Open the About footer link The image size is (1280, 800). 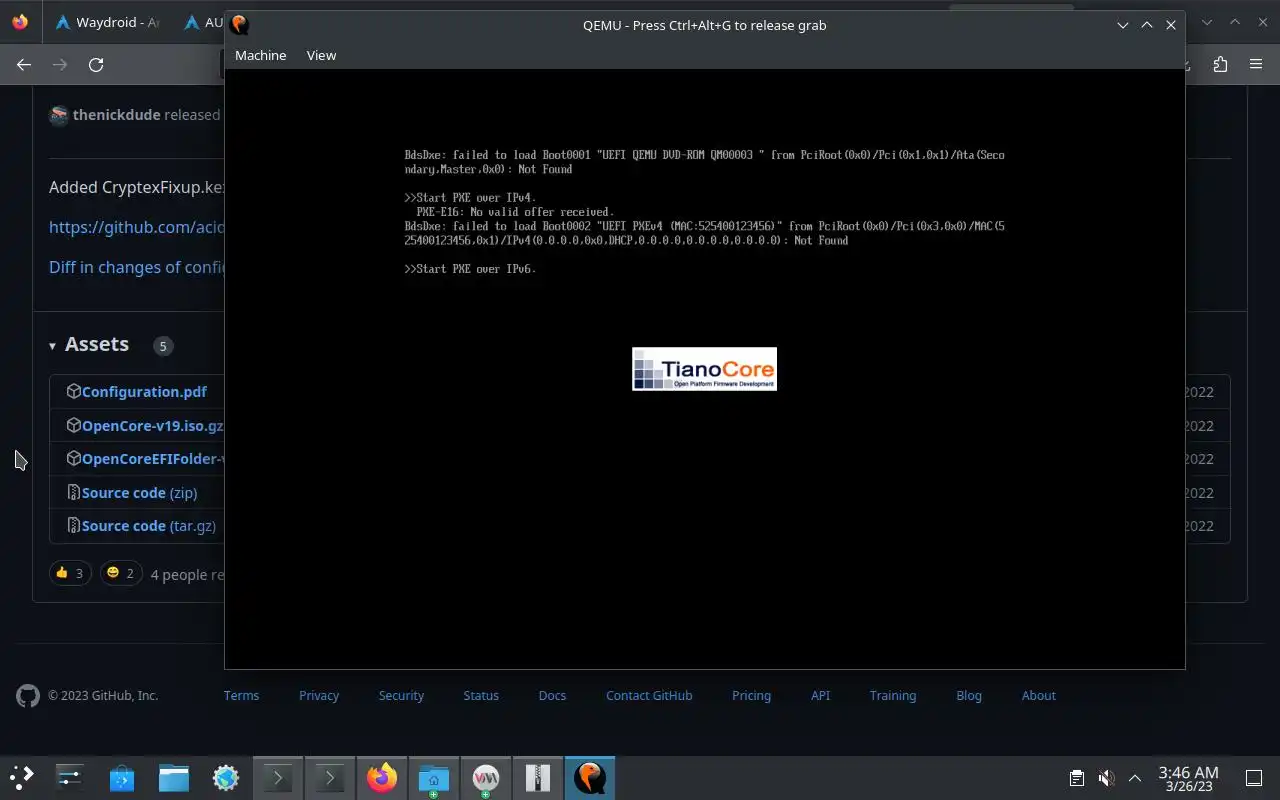pyautogui.click(x=1038, y=695)
